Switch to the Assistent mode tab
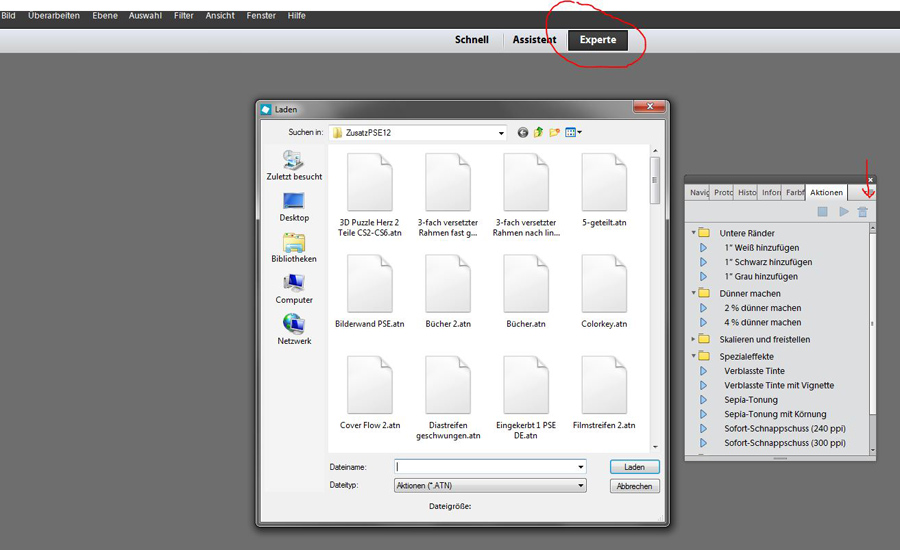 534,40
